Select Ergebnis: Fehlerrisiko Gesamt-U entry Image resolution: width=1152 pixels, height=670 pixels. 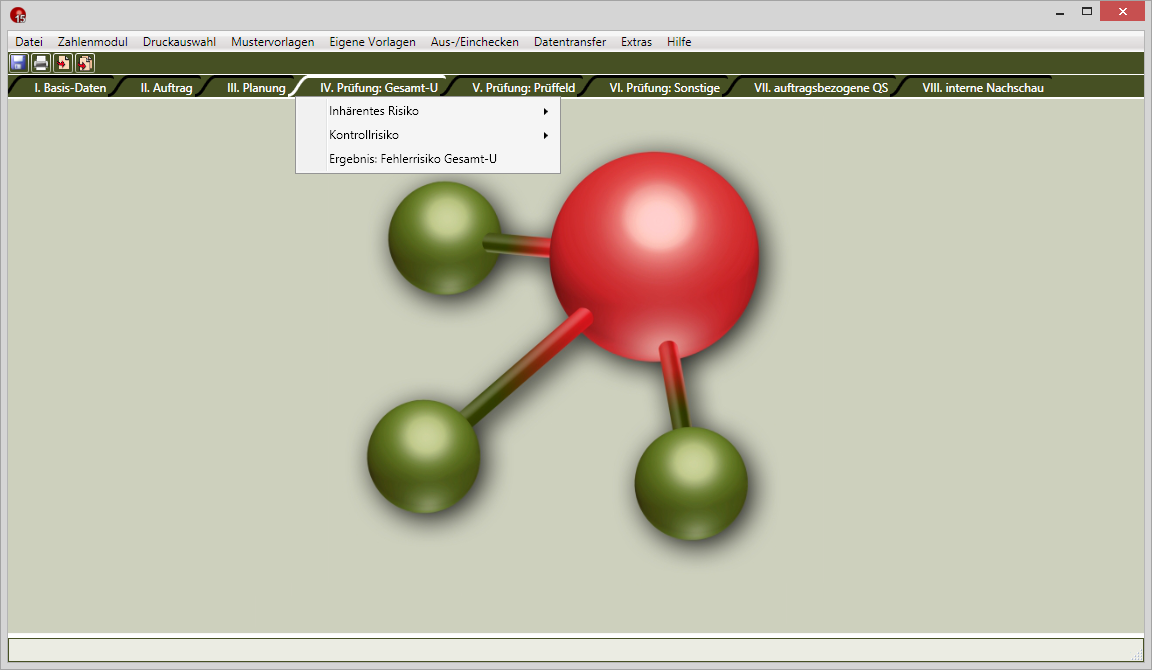[x=412, y=159]
